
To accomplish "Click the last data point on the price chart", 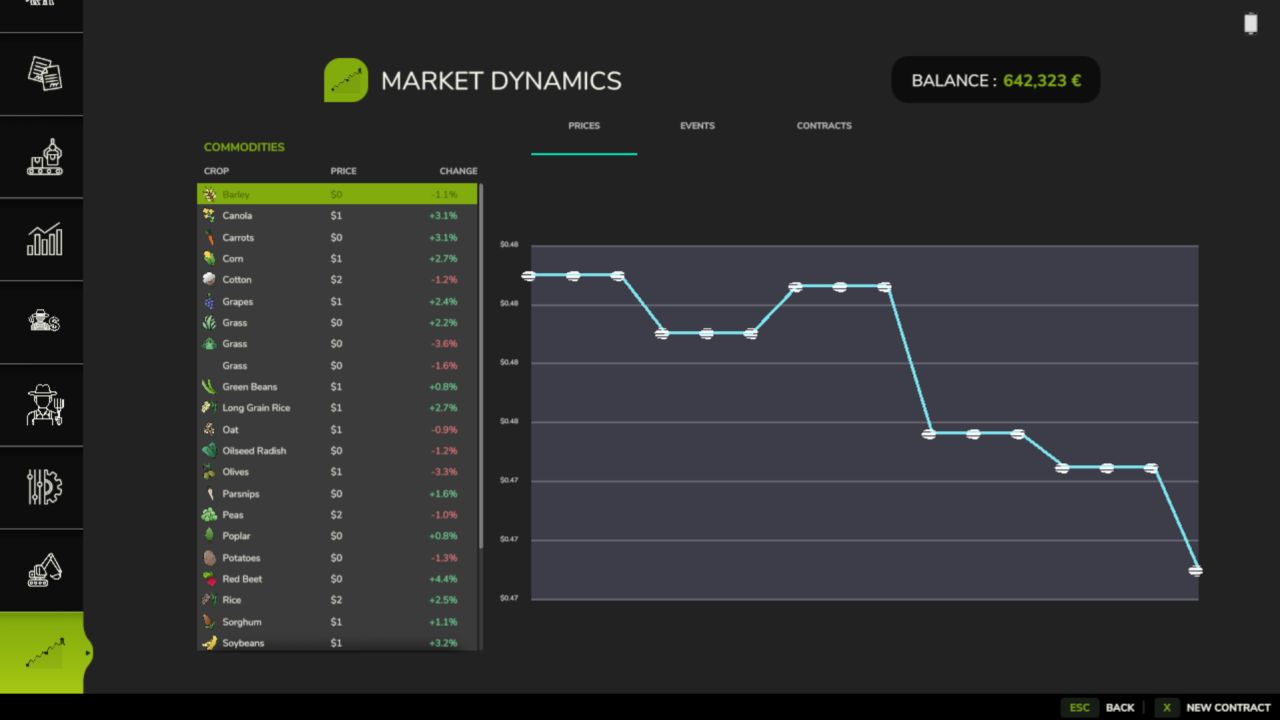I will click(x=1195, y=571).
